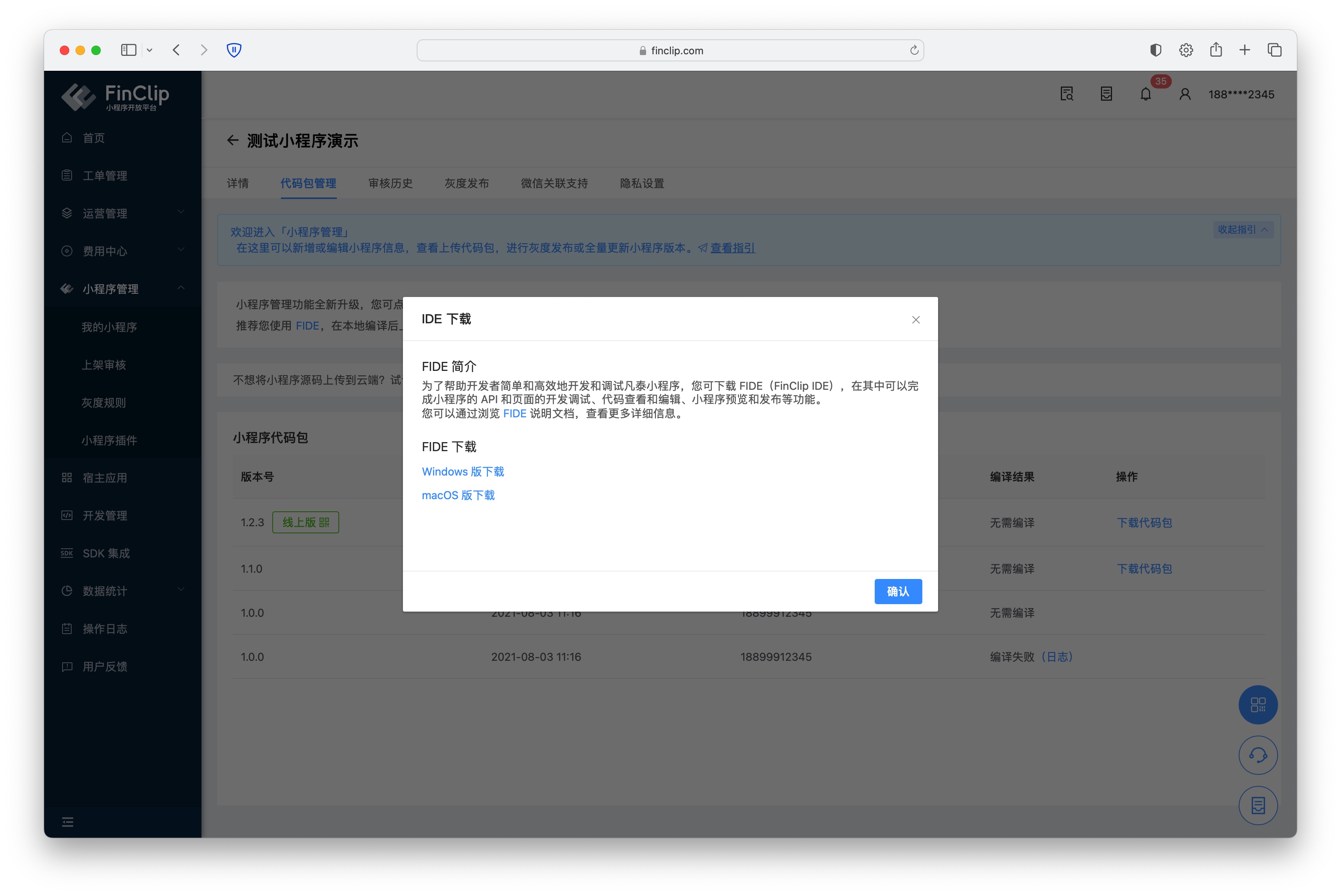Click the user profile avatar icon

tap(1184, 94)
